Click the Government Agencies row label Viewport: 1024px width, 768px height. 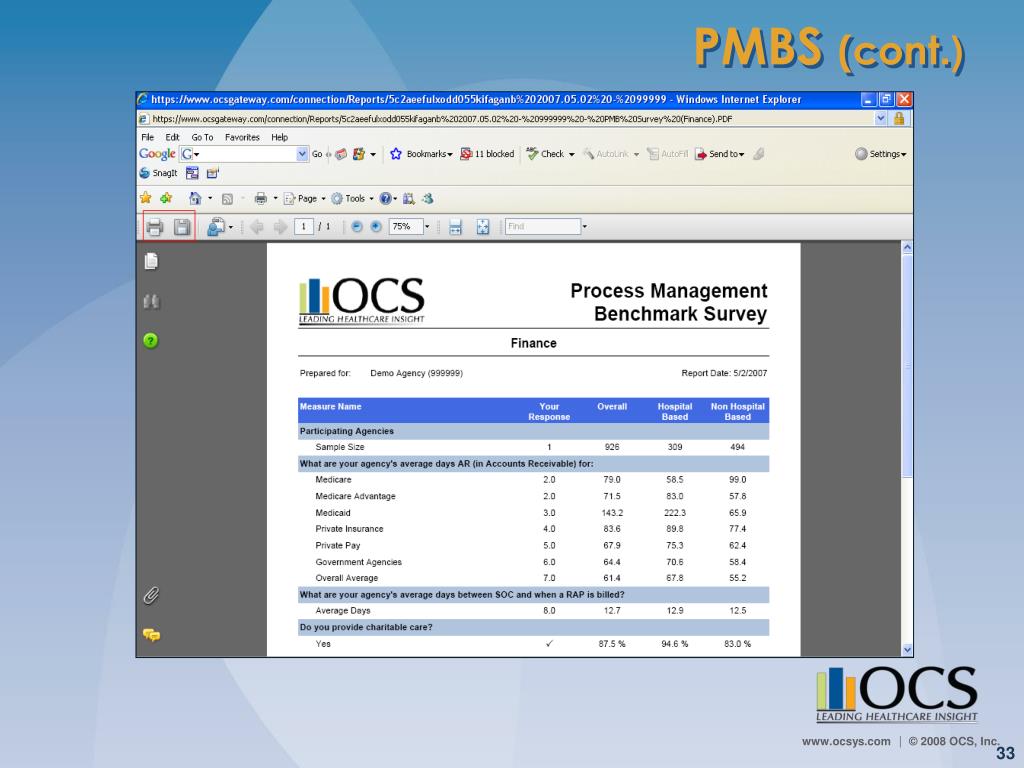[x=359, y=562]
